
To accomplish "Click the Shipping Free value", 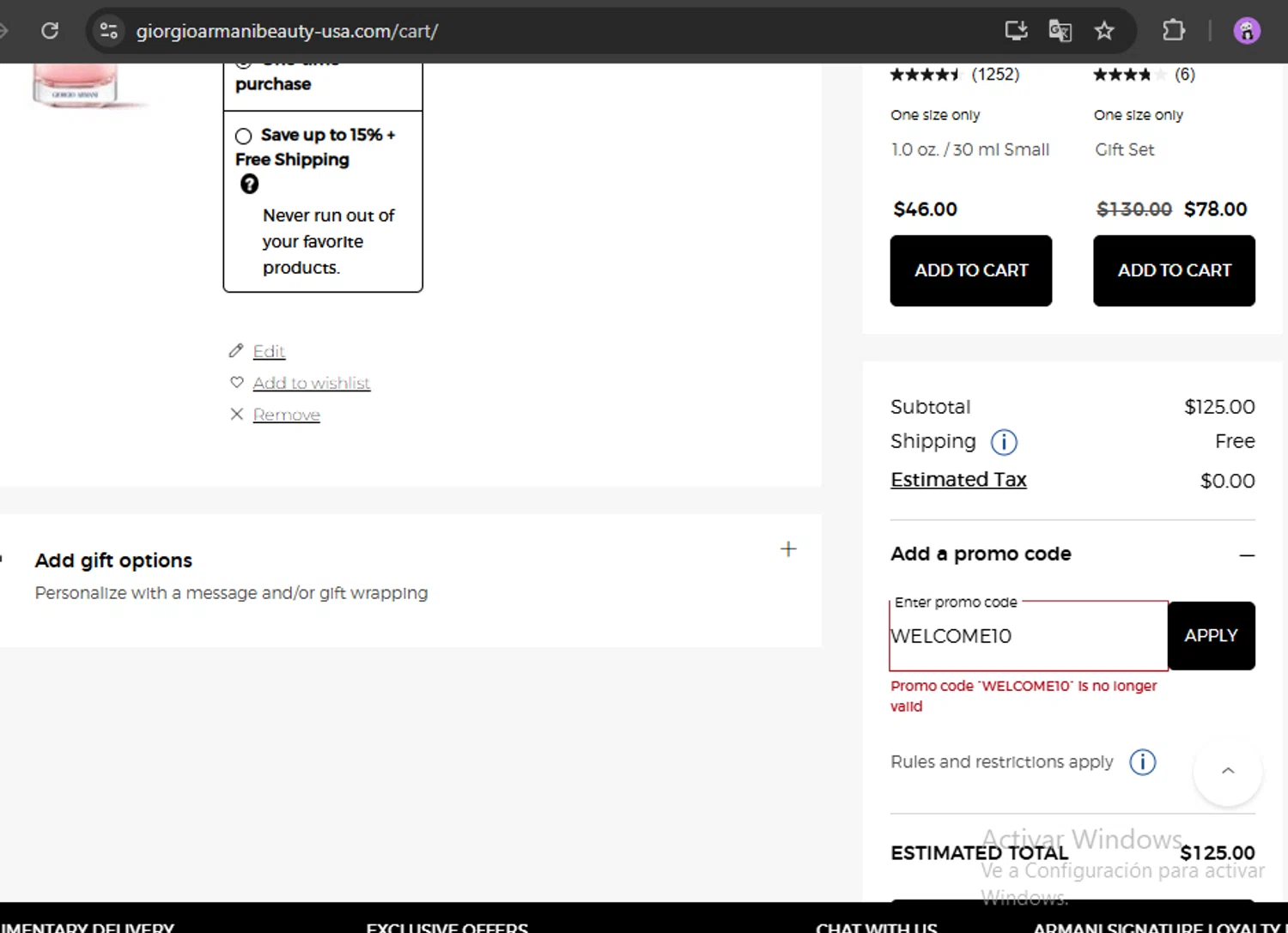I will pos(1235,441).
